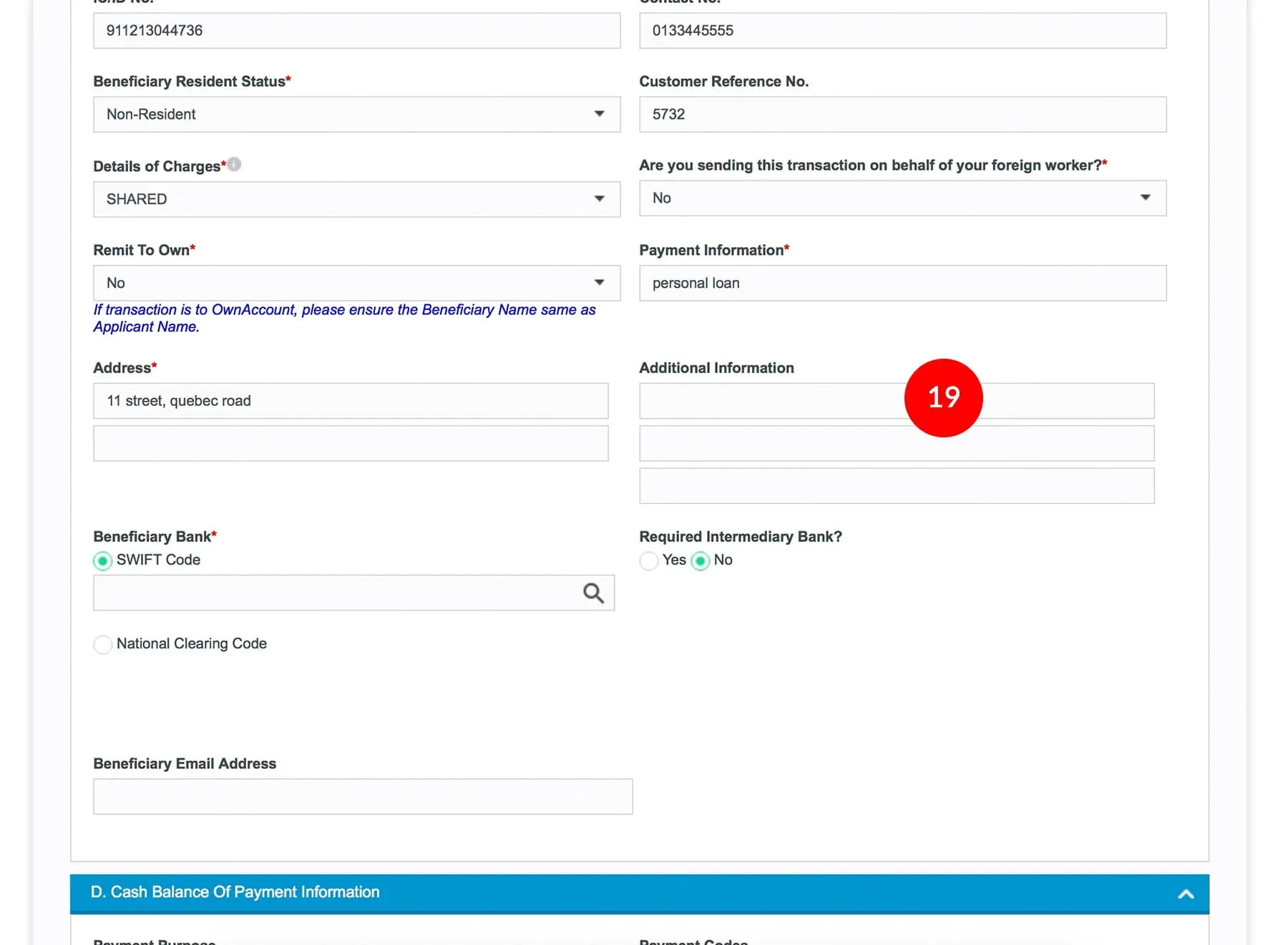This screenshot has height=945, width=1288.
Task: Focus the Beneficiary Email Address field
Action: pyautogui.click(x=363, y=797)
